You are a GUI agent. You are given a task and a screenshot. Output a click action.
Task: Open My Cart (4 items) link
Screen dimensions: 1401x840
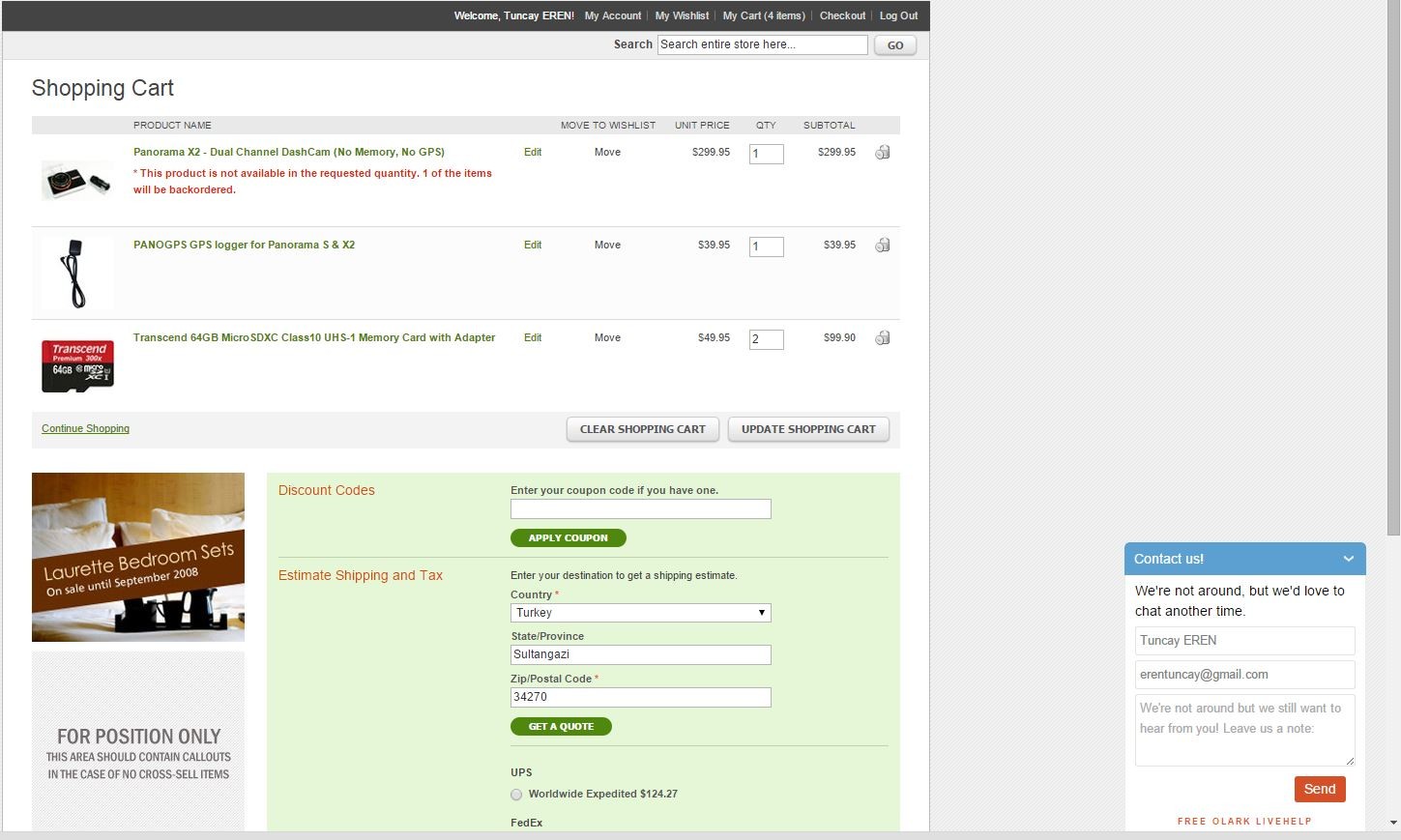[x=764, y=15]
